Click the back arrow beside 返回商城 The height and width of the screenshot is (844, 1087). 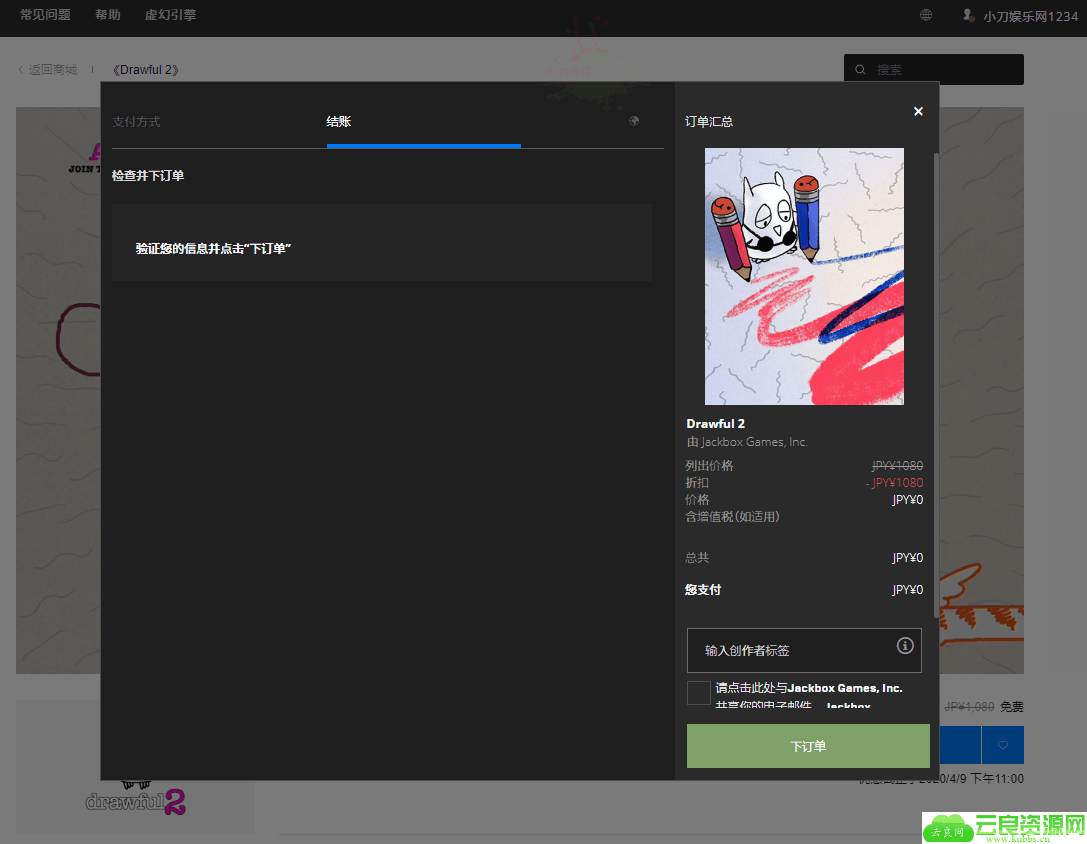click(21, 70)
